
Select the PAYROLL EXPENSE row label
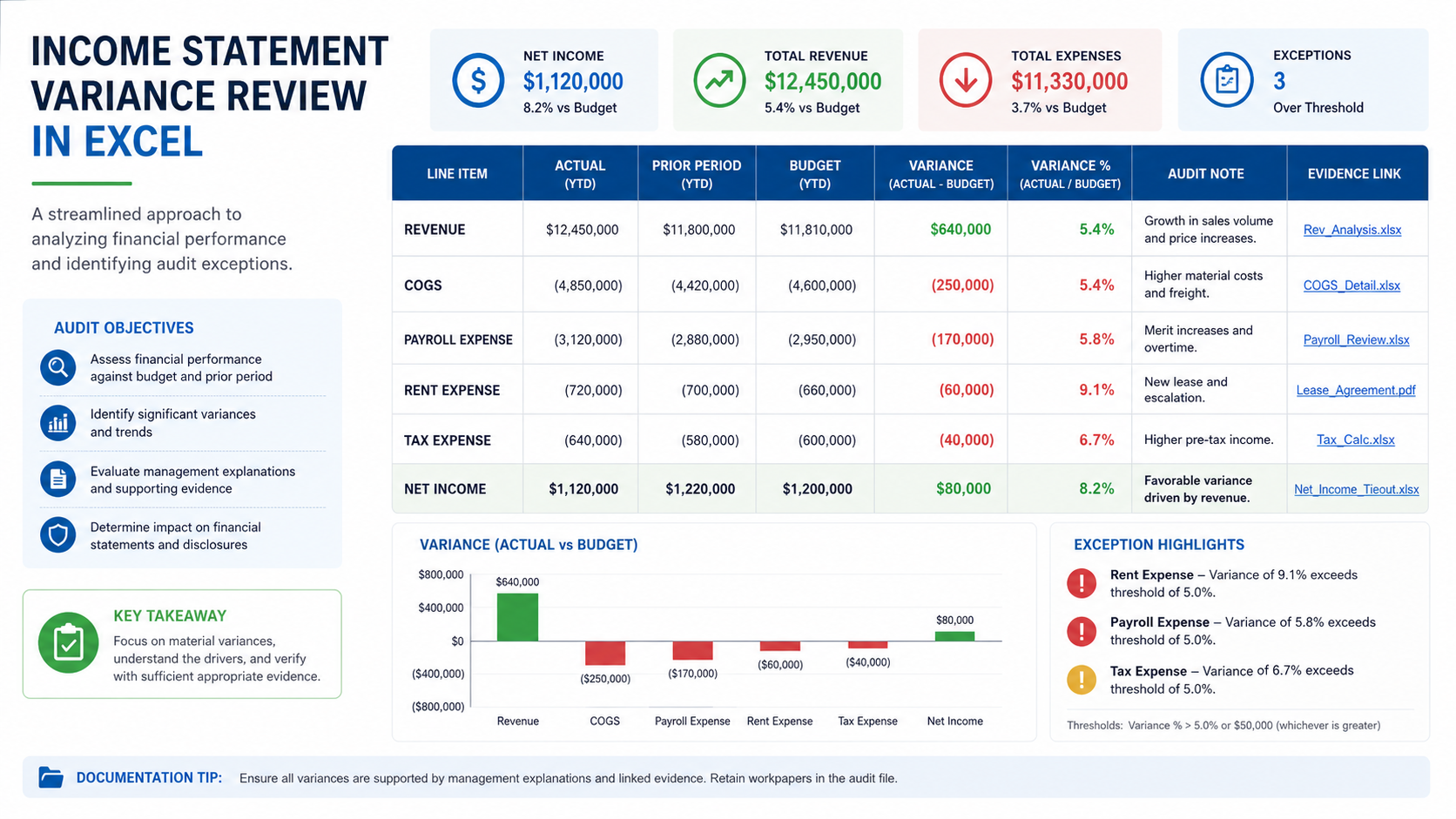click(x=458, y=340)
